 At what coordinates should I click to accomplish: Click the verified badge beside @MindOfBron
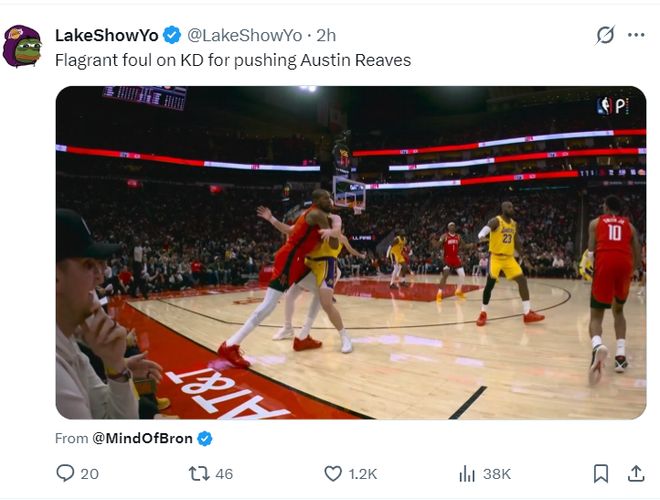click(205, 438)
